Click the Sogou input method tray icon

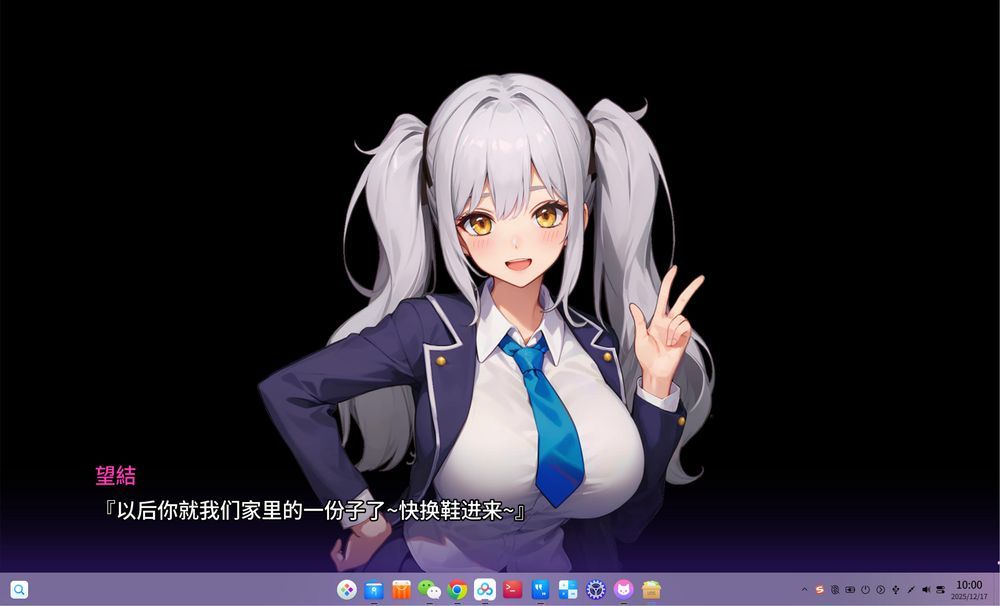(820, 590)
